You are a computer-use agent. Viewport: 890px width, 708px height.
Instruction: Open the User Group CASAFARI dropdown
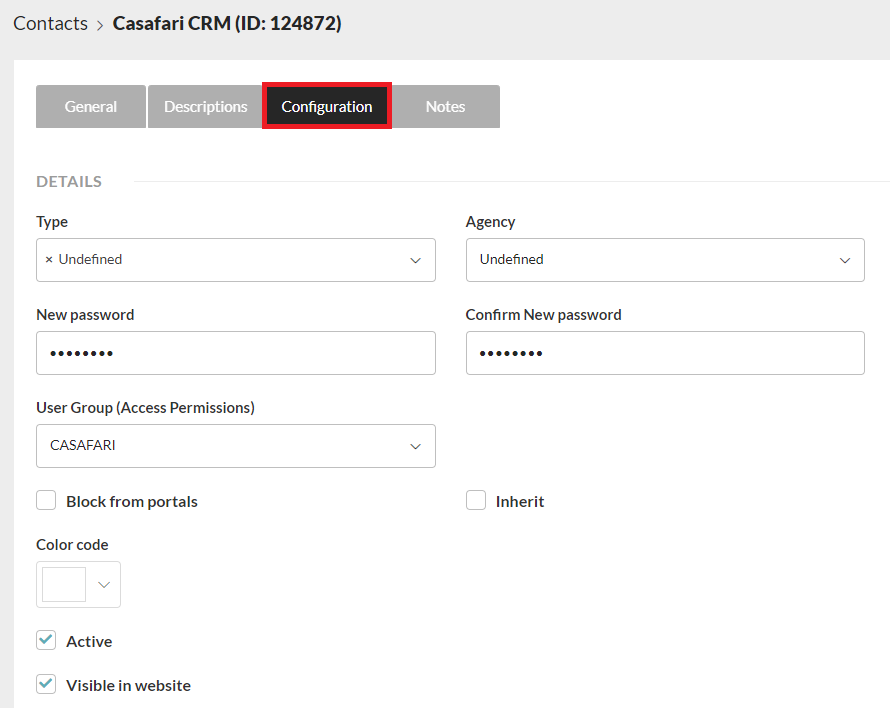click(x=236, y=446)
